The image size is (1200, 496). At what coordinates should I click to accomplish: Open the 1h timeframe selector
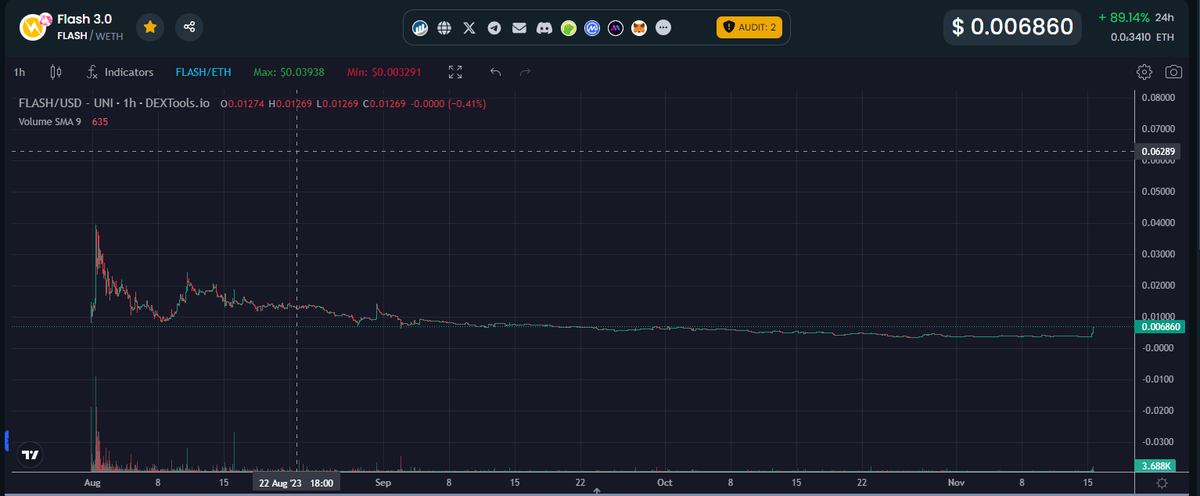20,72
